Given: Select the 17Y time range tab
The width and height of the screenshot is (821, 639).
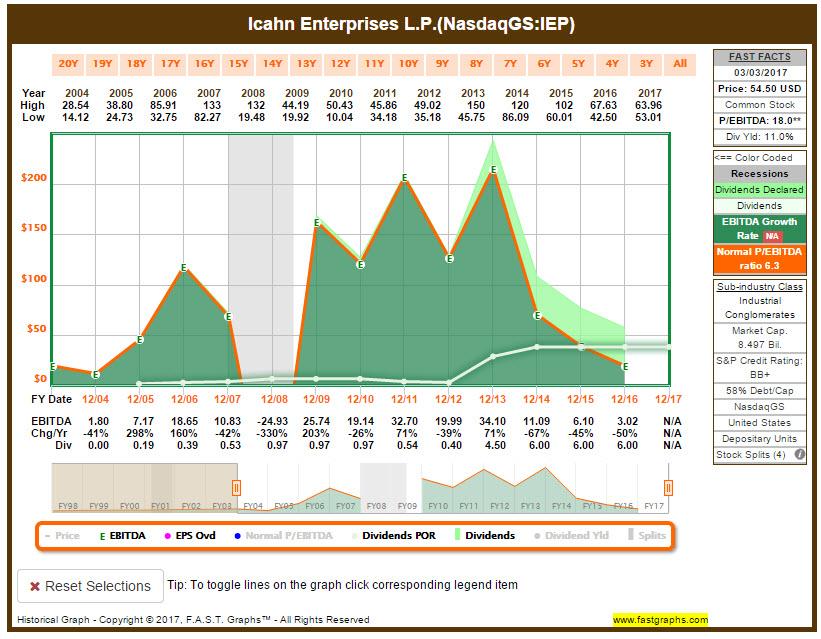Looking at the screenshot, I should [x=170, y=64].
